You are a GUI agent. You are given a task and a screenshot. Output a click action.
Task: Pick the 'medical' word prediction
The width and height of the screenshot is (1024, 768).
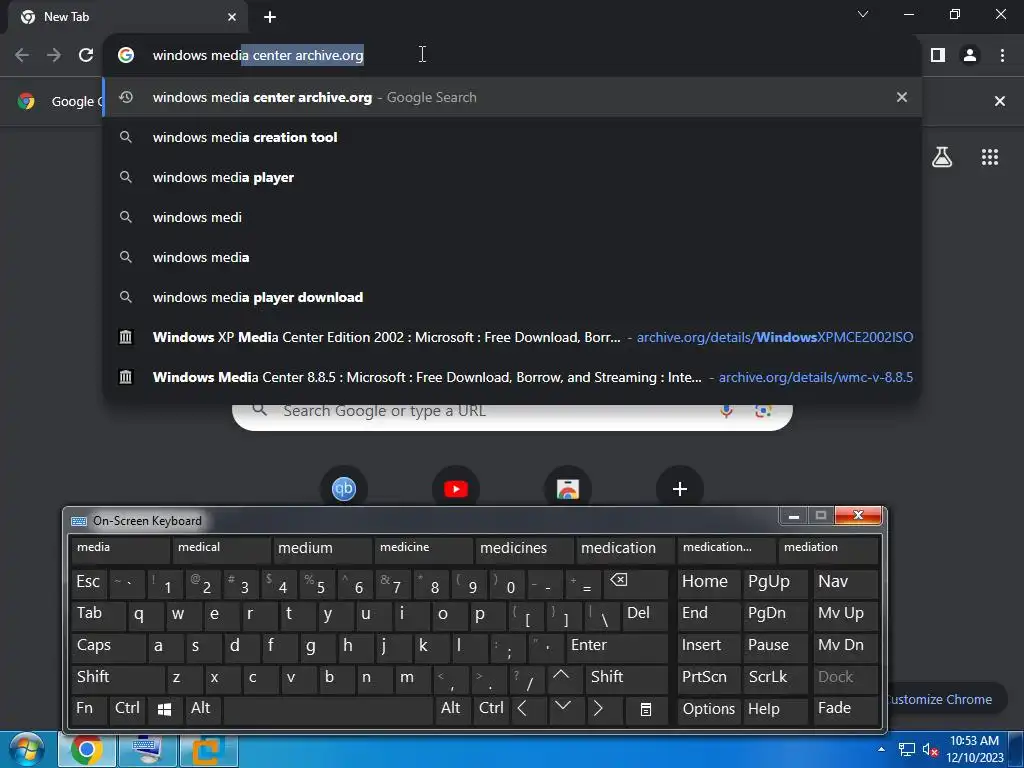point(221,550)
